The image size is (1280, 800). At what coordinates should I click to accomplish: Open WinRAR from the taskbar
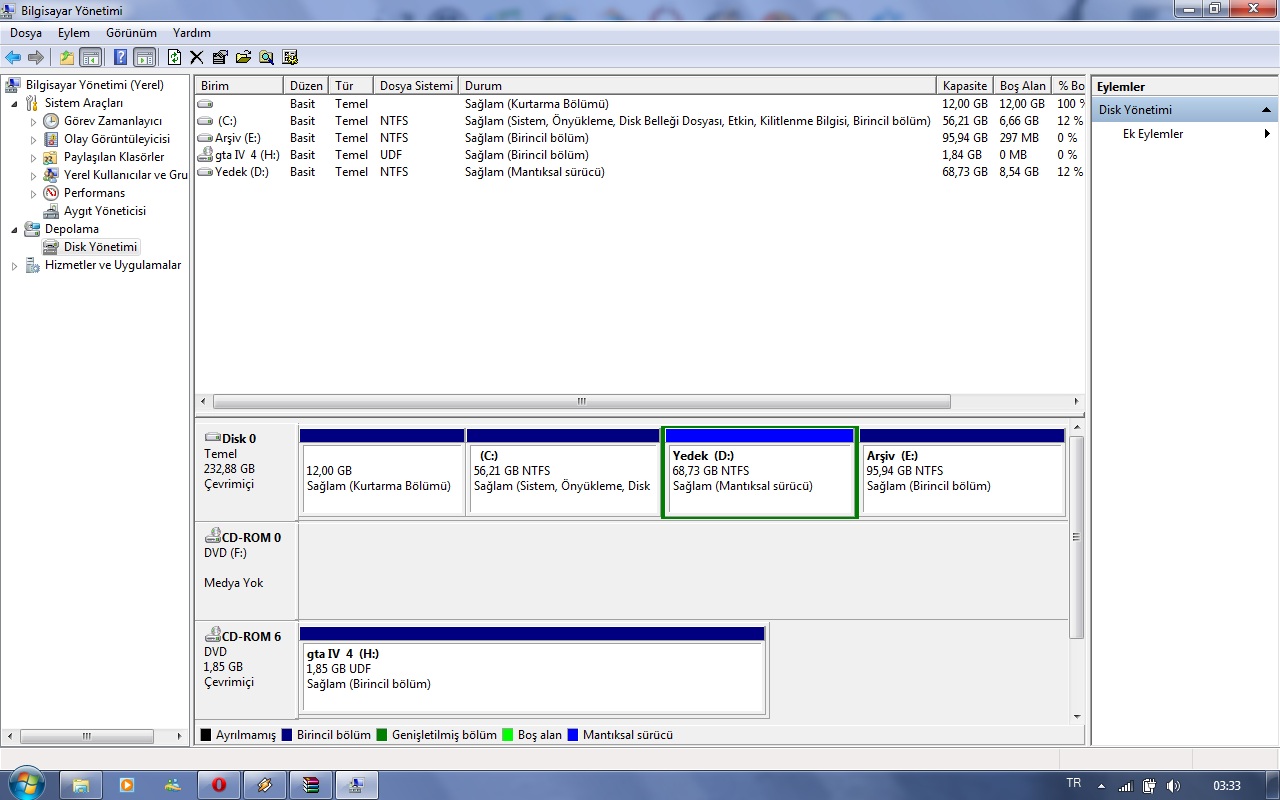point(310,785)
